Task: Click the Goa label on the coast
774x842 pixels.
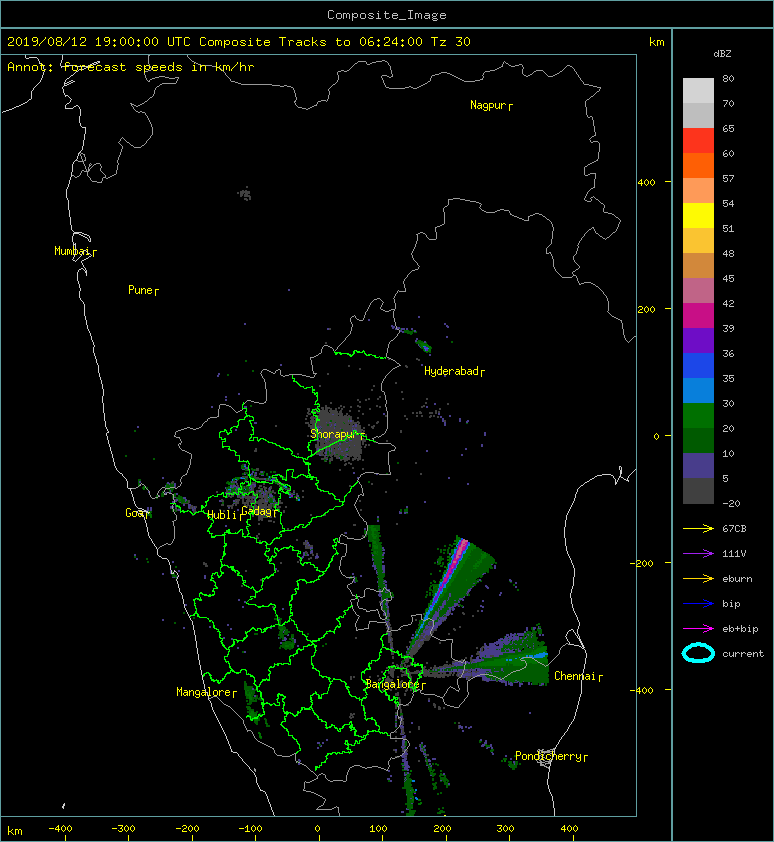Action: click(136, 513)
